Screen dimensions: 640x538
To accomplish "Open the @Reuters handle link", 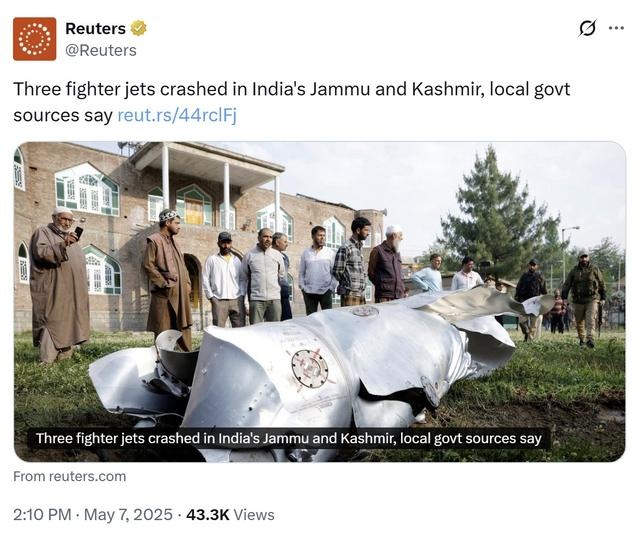I will coord(101,50).
